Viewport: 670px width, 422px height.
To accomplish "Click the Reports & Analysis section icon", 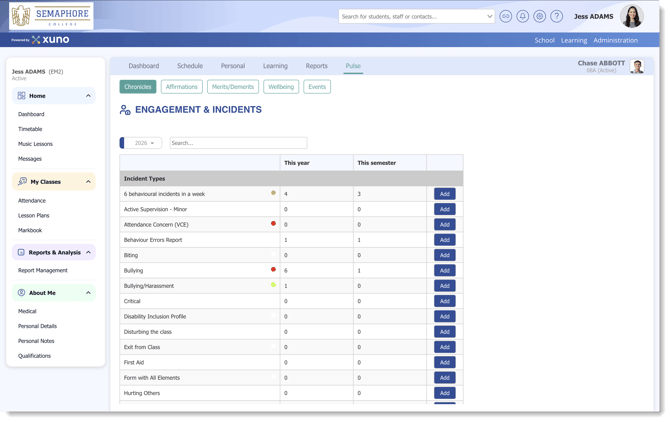I will tap(21, 252).
